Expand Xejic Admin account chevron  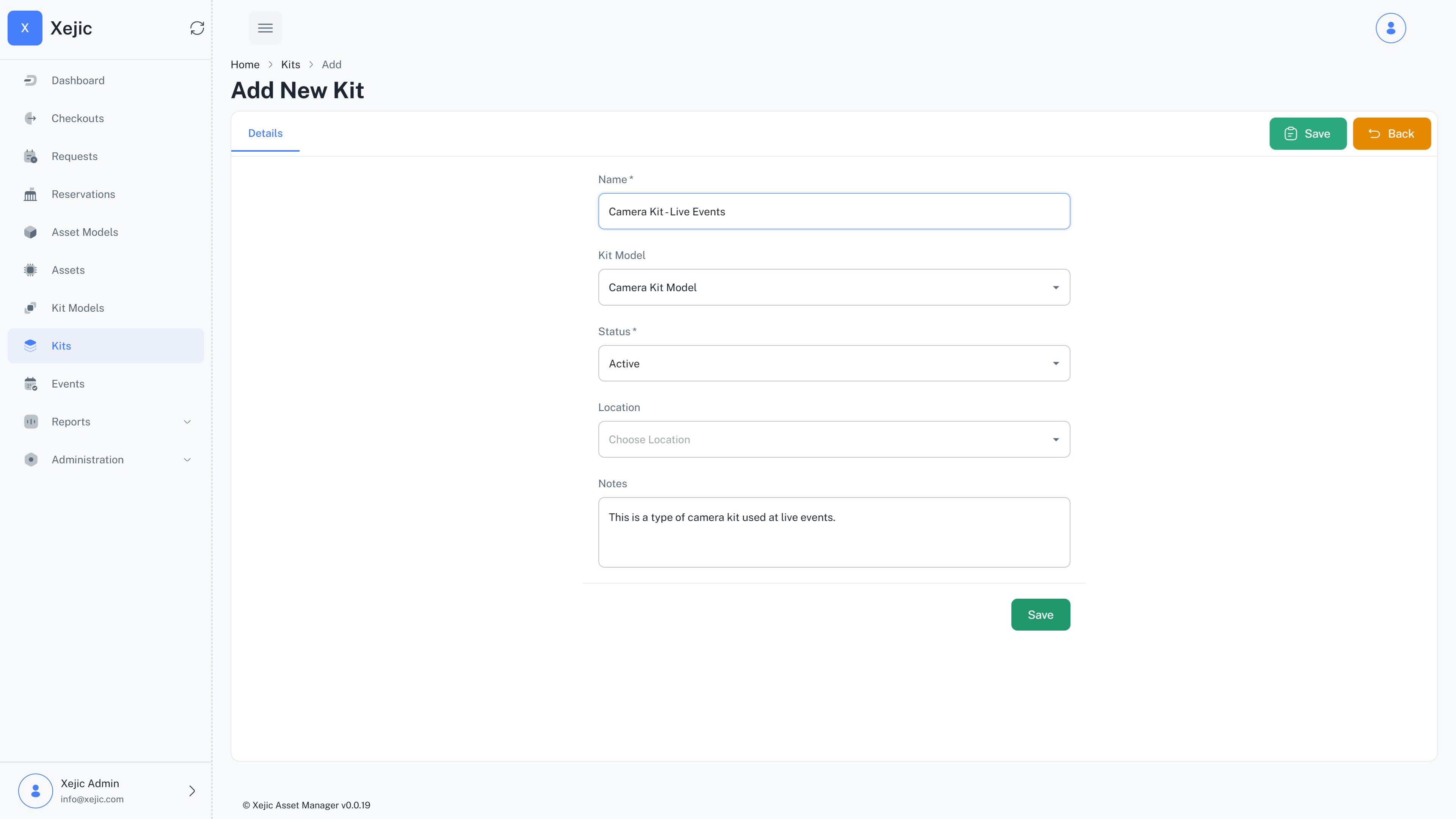click(x=191, y=790)
